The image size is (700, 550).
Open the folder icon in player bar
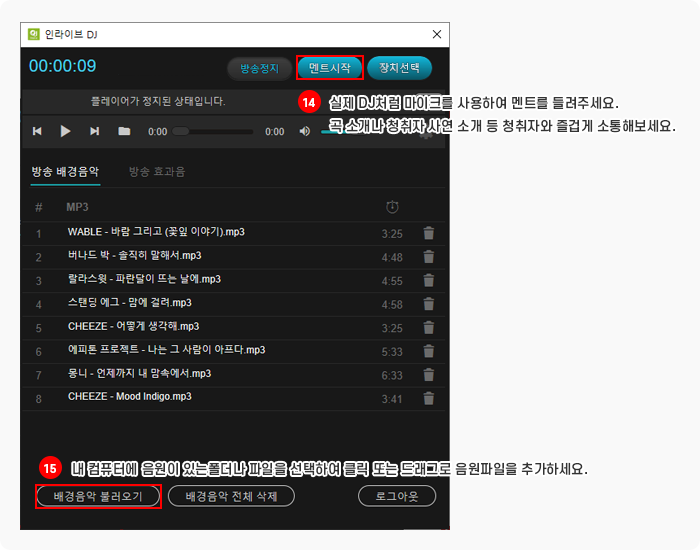coord(124,131)
